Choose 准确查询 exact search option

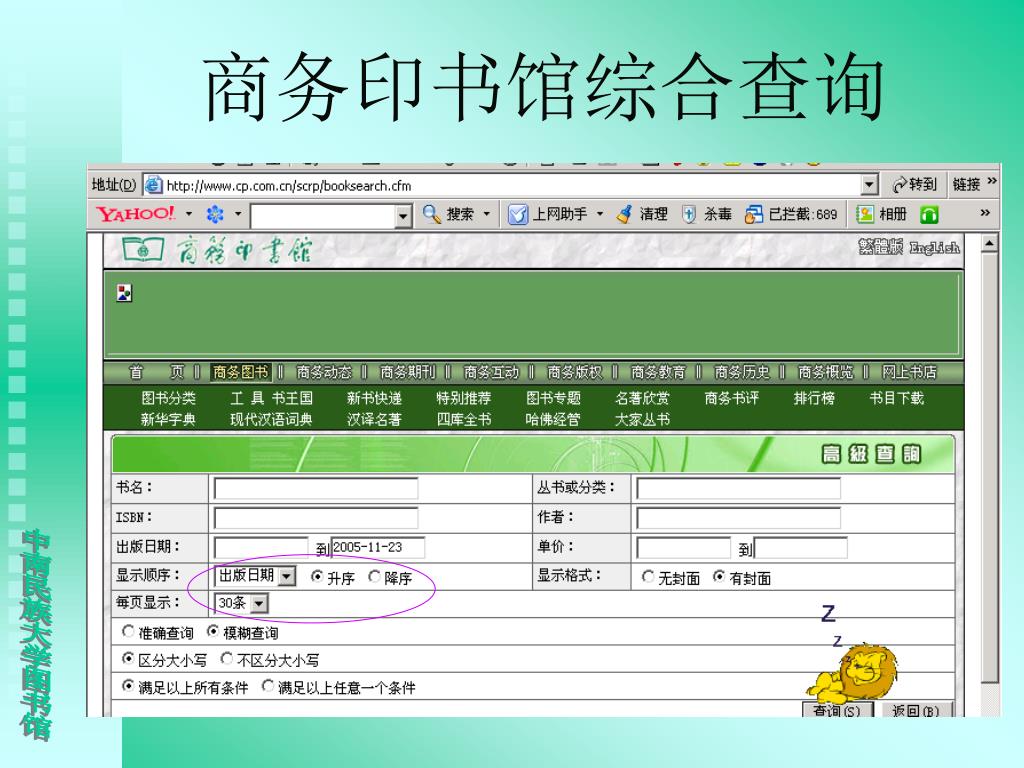[129, 632]
